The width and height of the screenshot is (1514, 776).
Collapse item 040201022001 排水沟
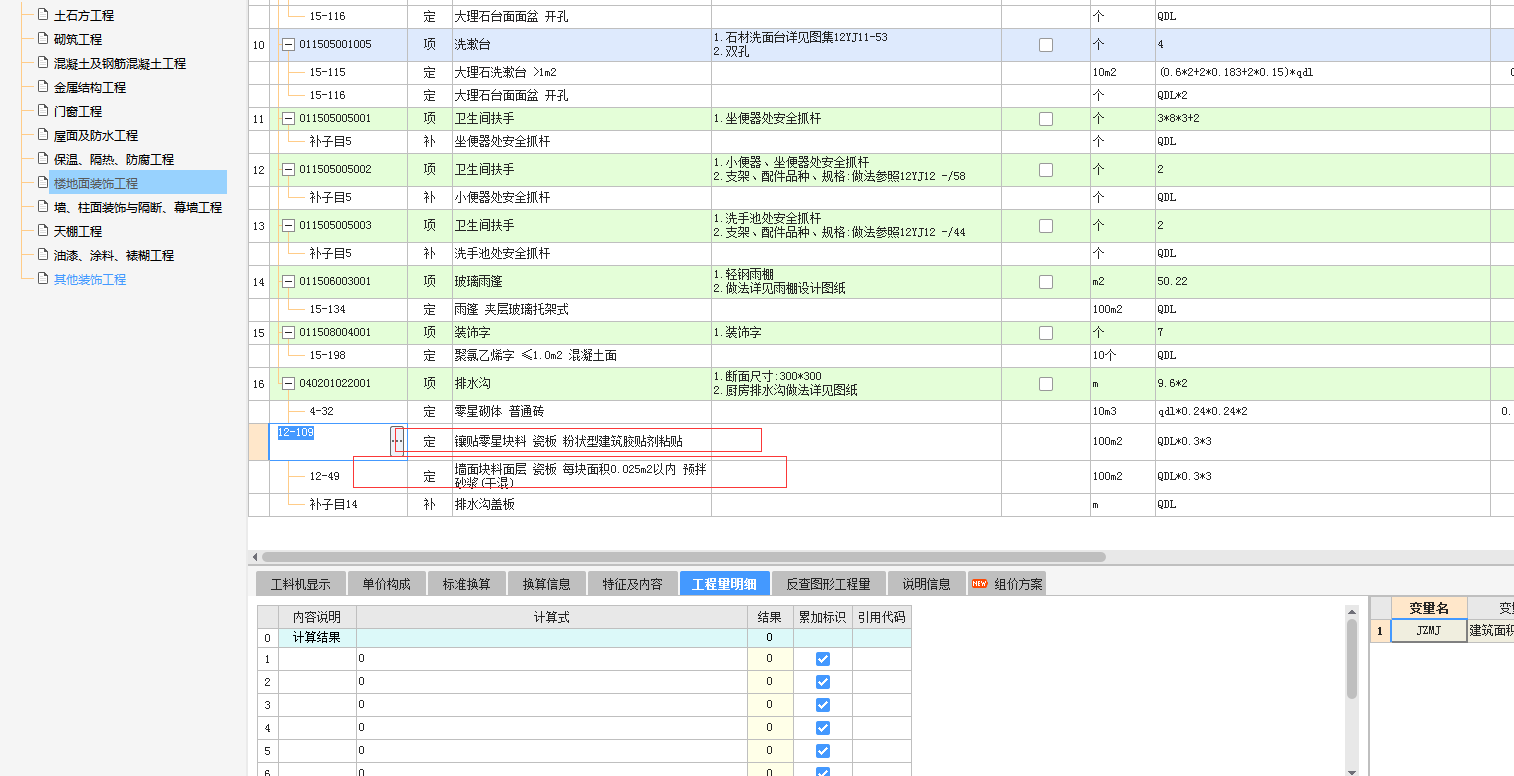(x=289, y=383)
